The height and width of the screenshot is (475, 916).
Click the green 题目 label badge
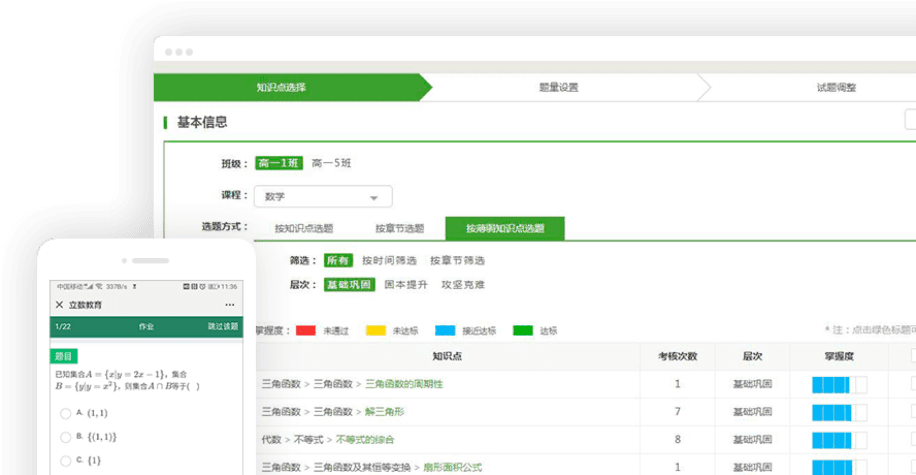pos(63,356)
